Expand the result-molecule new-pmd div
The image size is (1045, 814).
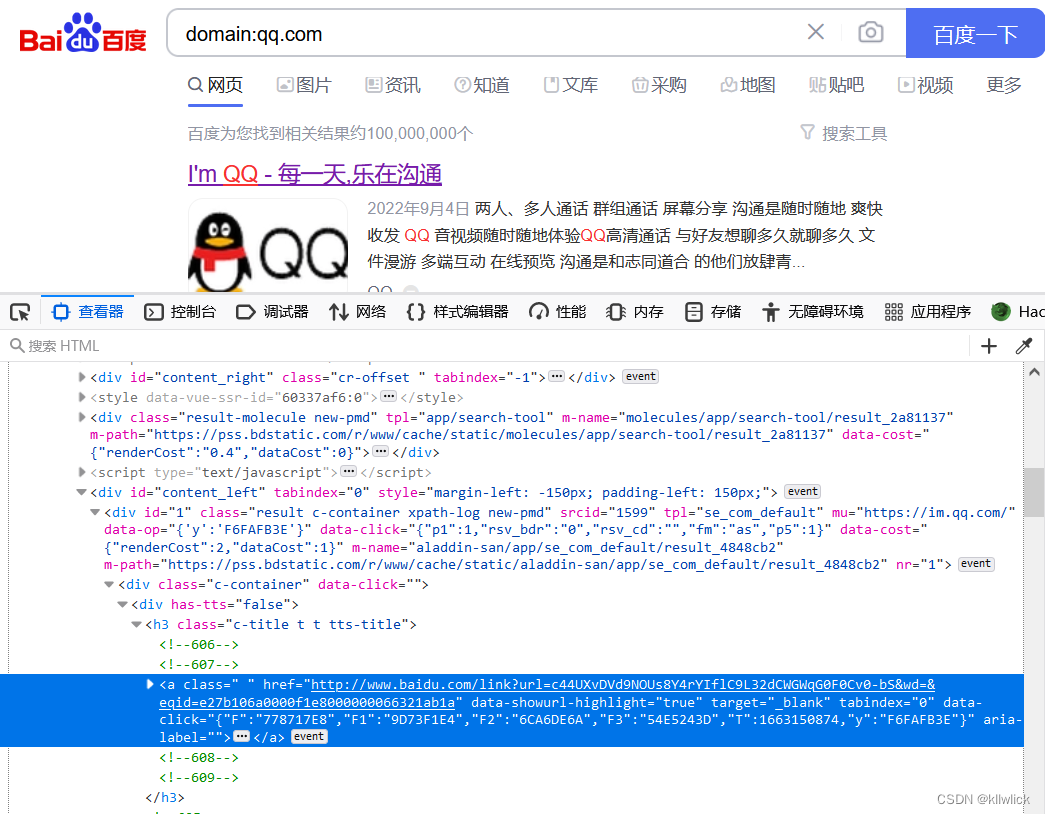(x=82, y=417)
